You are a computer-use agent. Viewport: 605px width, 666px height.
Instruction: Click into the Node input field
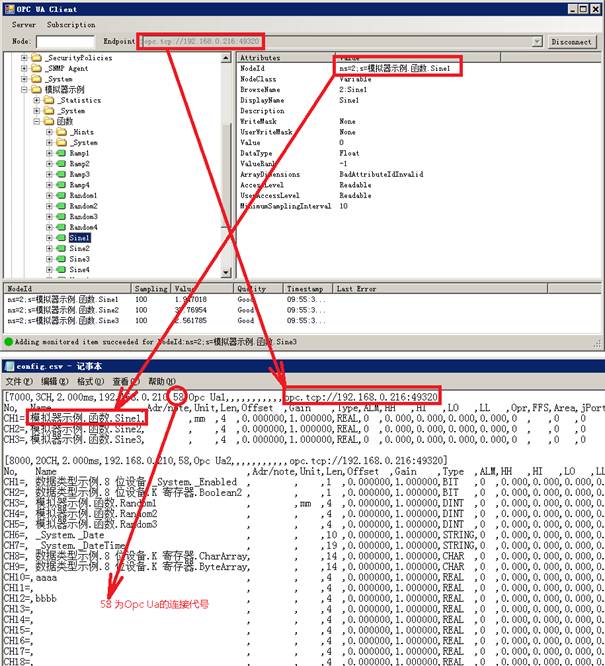(65, 42)
